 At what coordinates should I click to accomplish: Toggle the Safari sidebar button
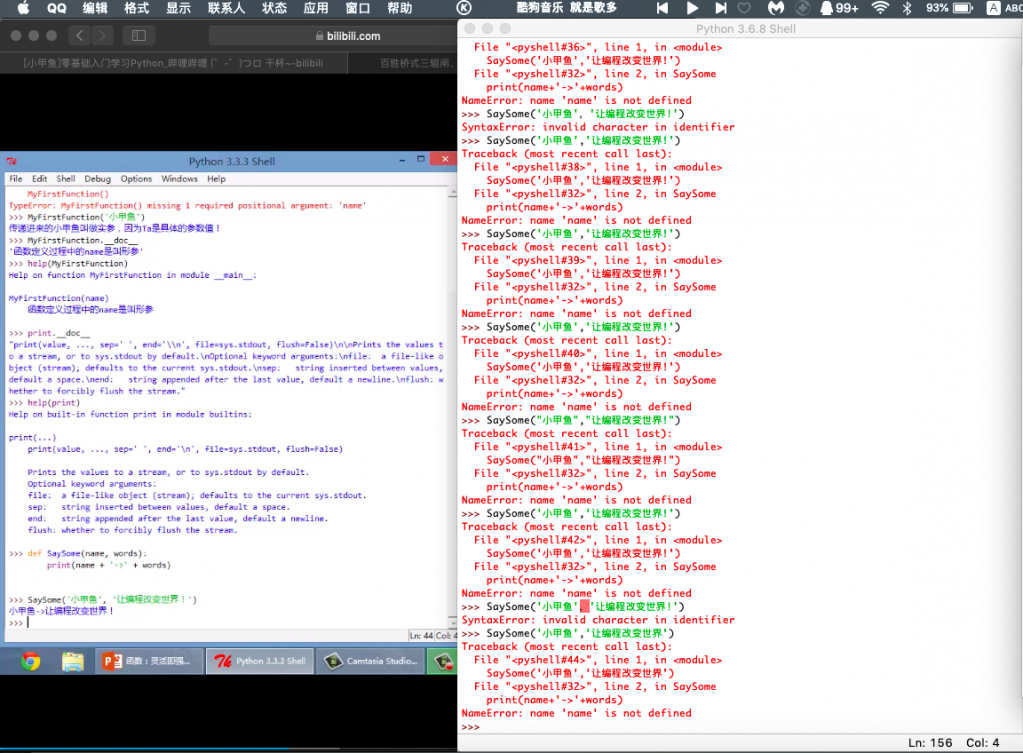(x=138, y=36)
